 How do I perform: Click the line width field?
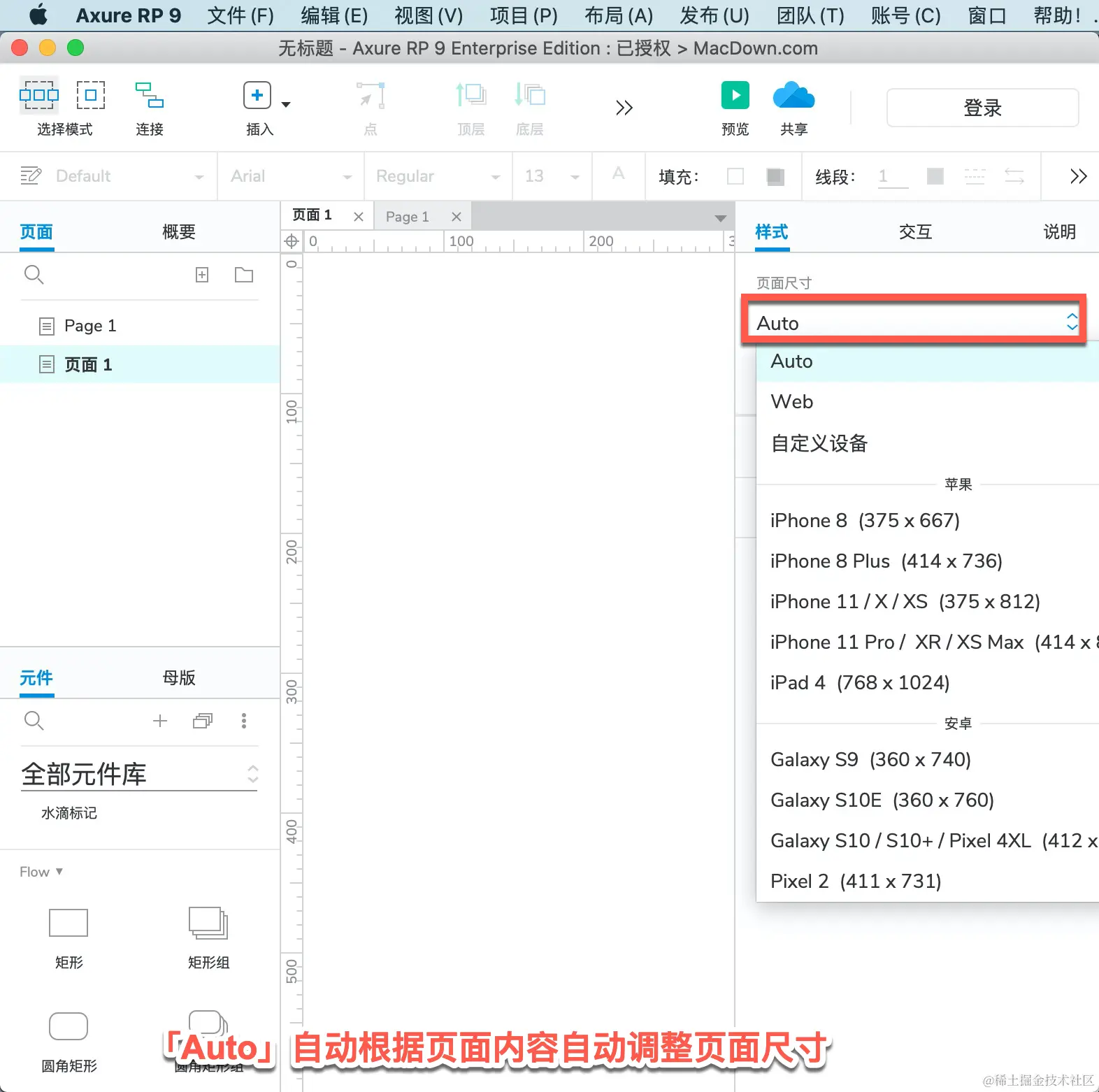point(893,177)
